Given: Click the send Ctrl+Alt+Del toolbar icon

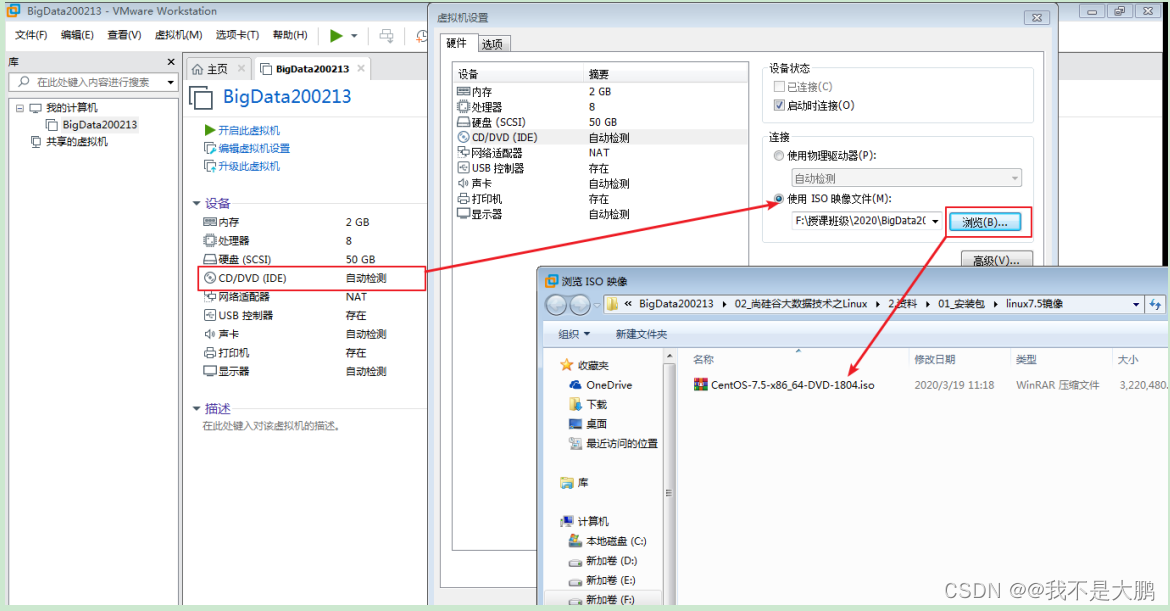Looking at the screenshot, I should coord(387,35).
